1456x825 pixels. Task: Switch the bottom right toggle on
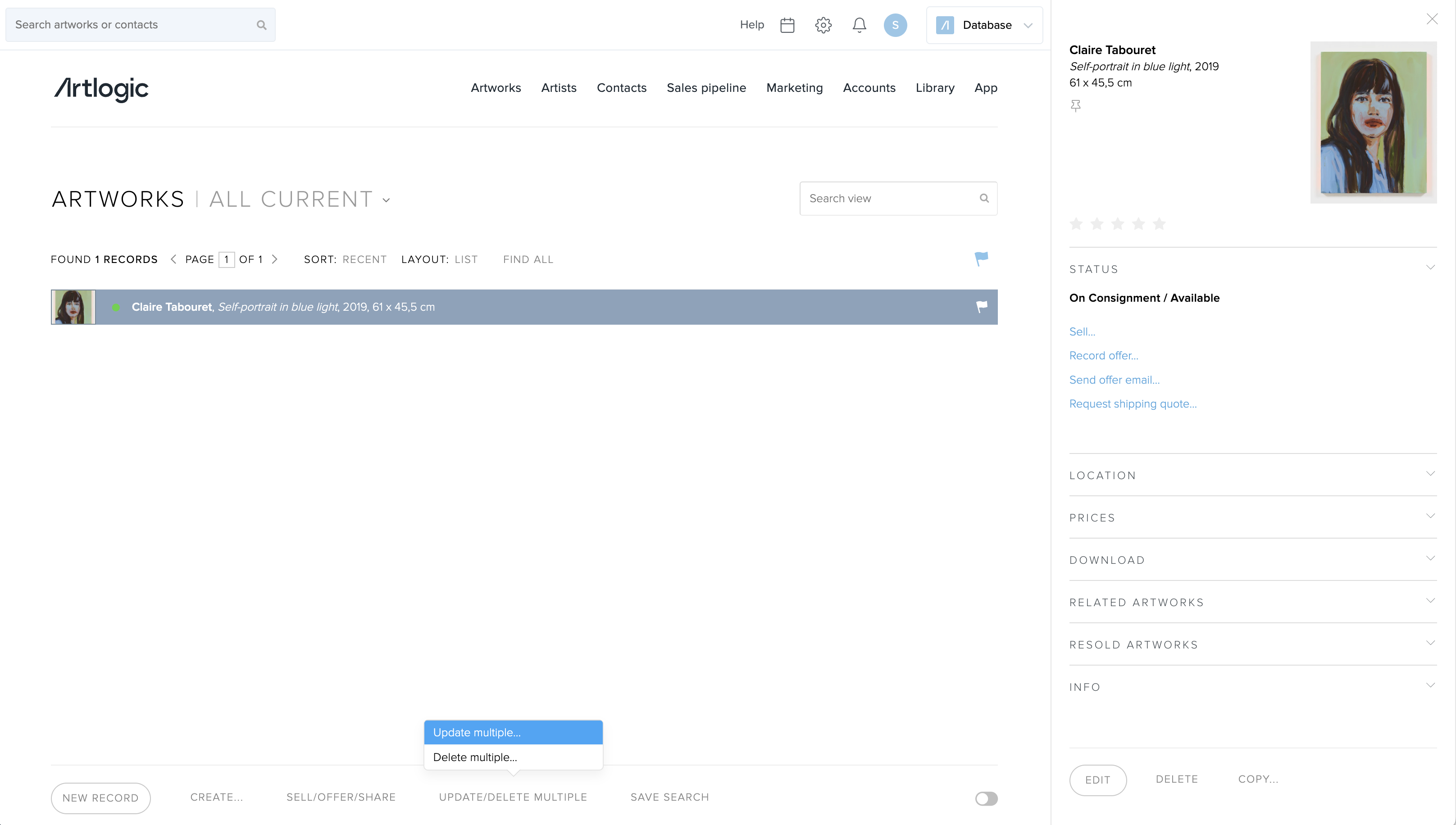click(986, 798)
